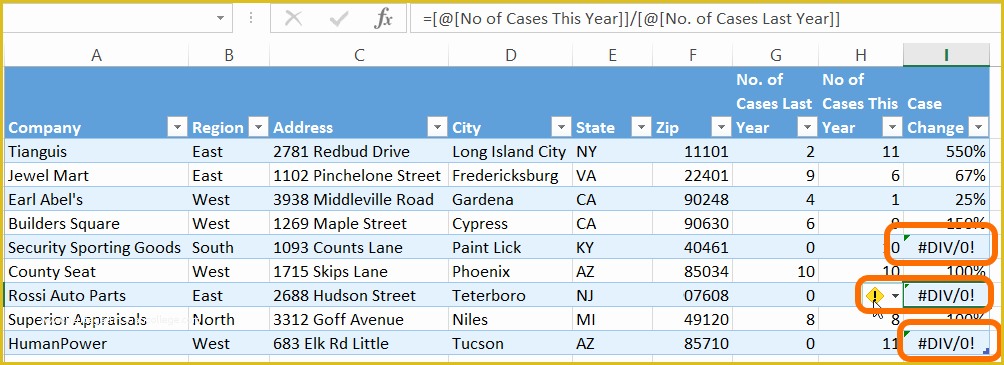Click the formula bar three-dot resize handle
The height and width of the screenshot is (365, 1004).
(250, 19)
